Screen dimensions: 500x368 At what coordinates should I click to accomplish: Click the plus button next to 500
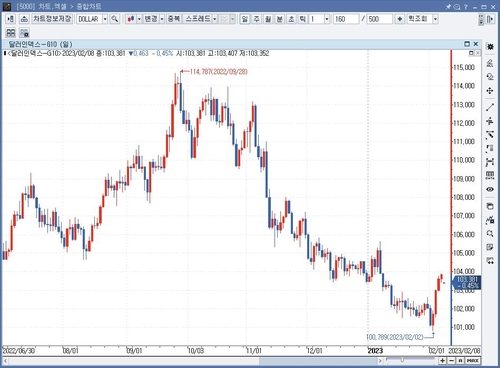[x=399, y=19]
